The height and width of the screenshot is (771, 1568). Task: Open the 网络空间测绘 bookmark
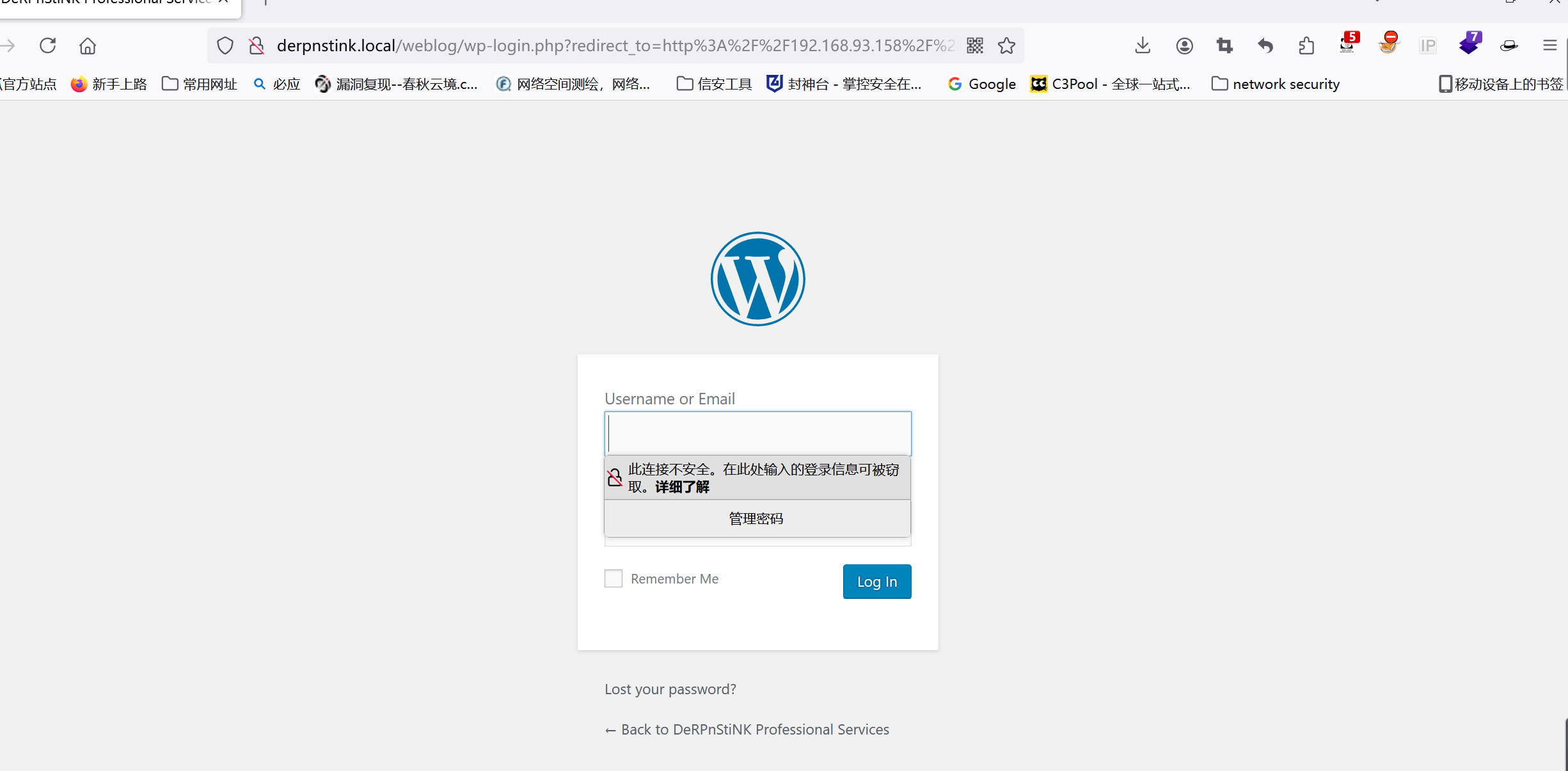click(573, 84)
